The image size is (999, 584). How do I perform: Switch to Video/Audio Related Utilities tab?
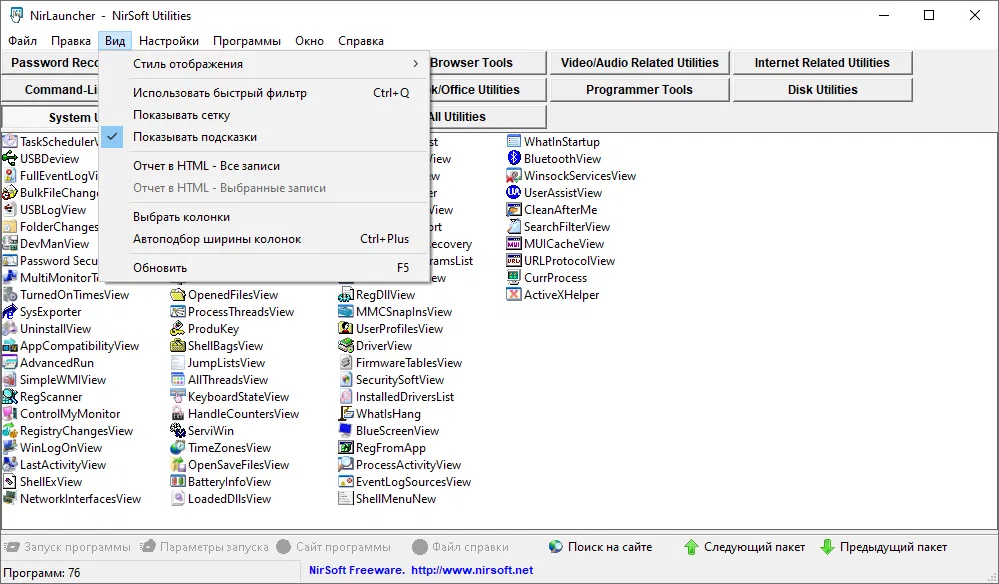[640, 63]
